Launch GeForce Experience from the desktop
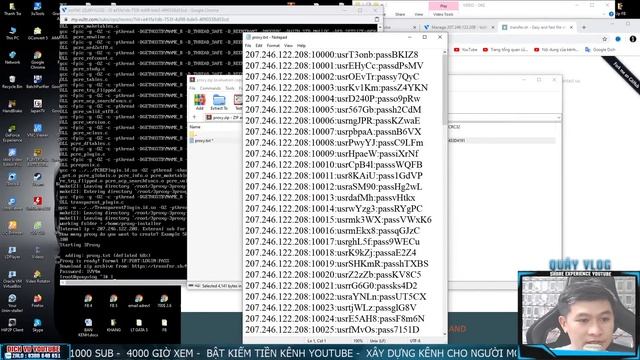This screenshot has height=360, width=640. tap(12, 133)
